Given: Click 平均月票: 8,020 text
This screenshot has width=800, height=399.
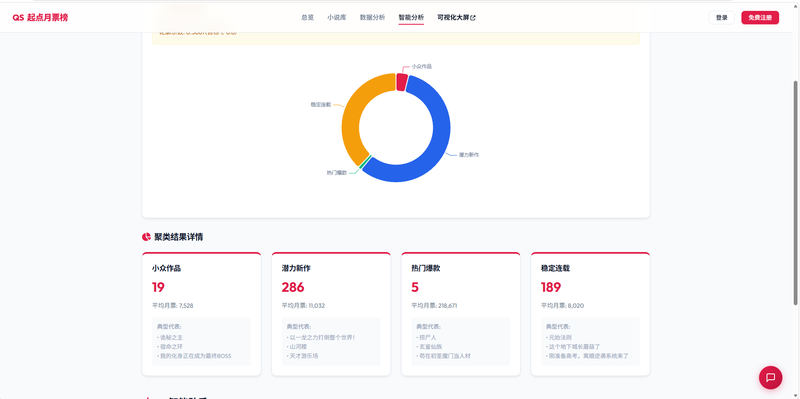Looking at the screenshot, I should (x=562, y=306).
